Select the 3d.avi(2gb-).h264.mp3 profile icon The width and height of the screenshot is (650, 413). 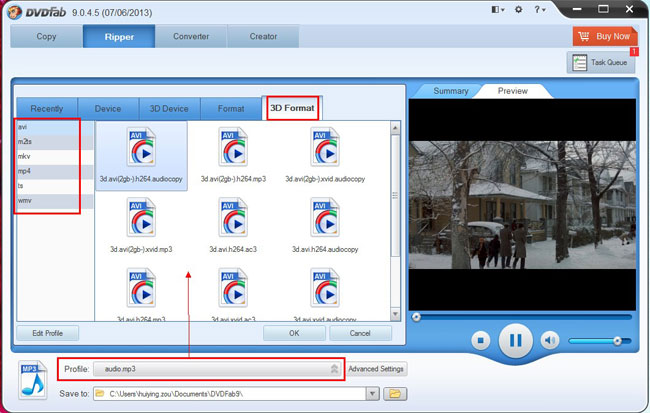(233, 147)
